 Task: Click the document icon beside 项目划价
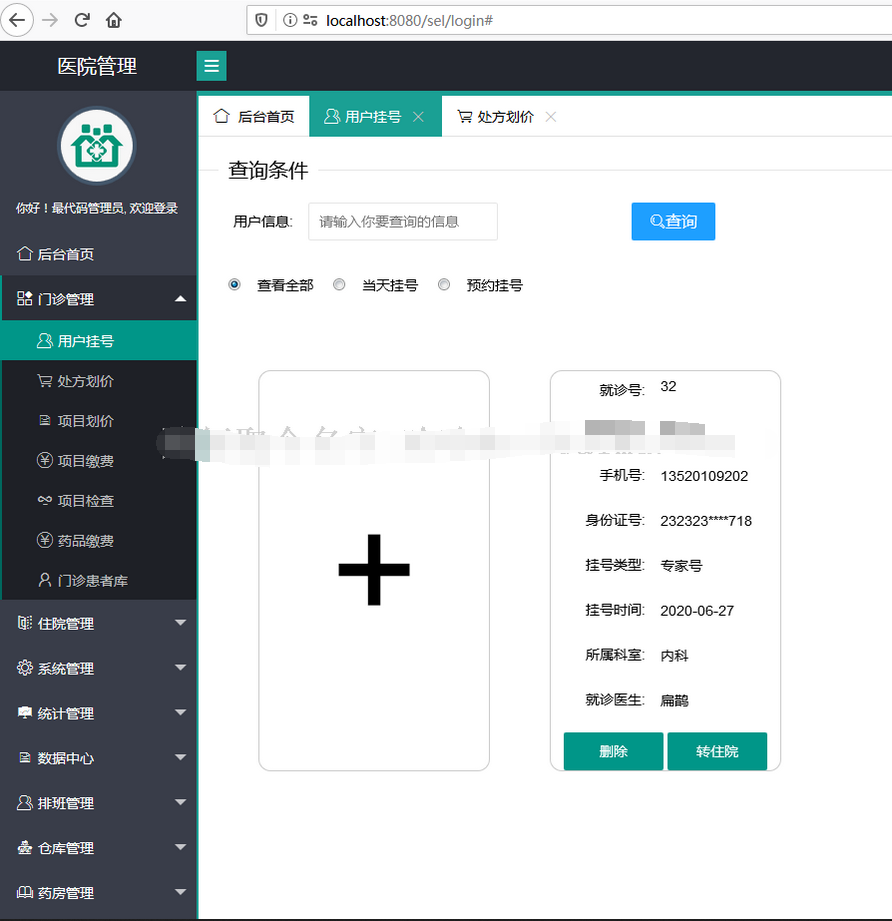coord(45,421)
